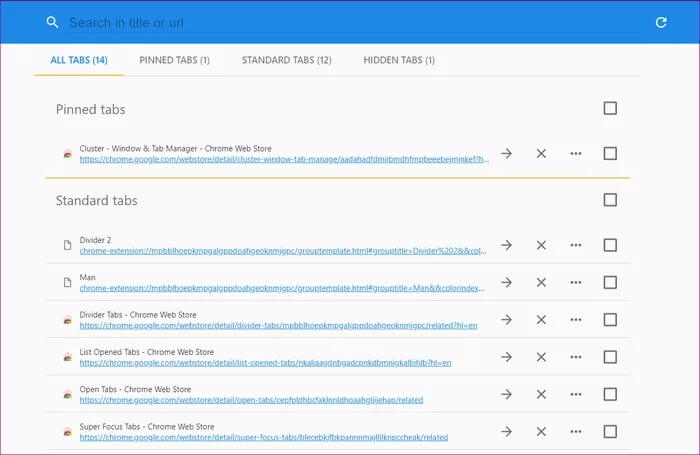Tick the checkbox for Divider 2 row
700x455 pixels.
[x=610, y=245]
